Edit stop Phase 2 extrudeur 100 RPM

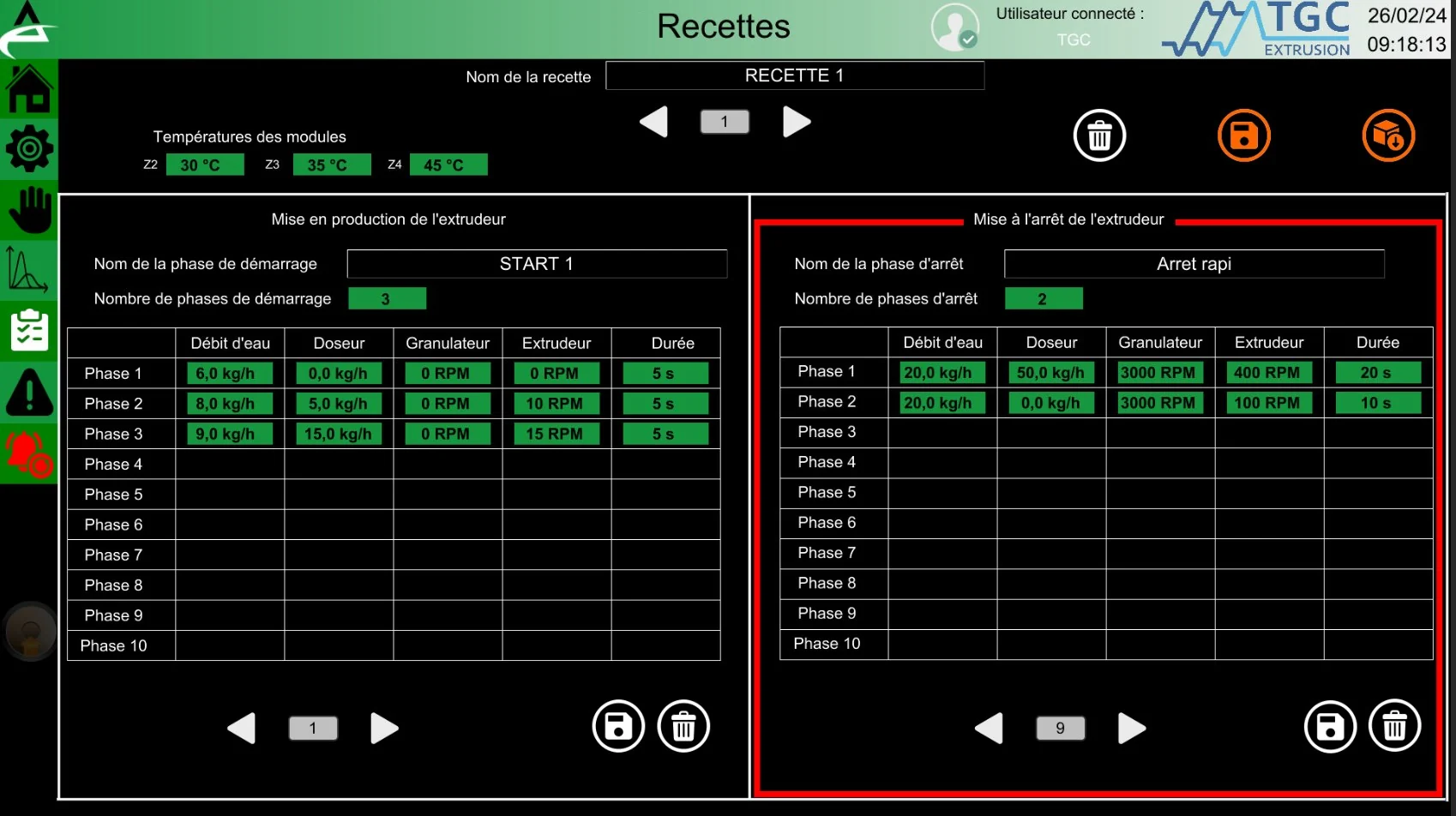coord(1270,402)
